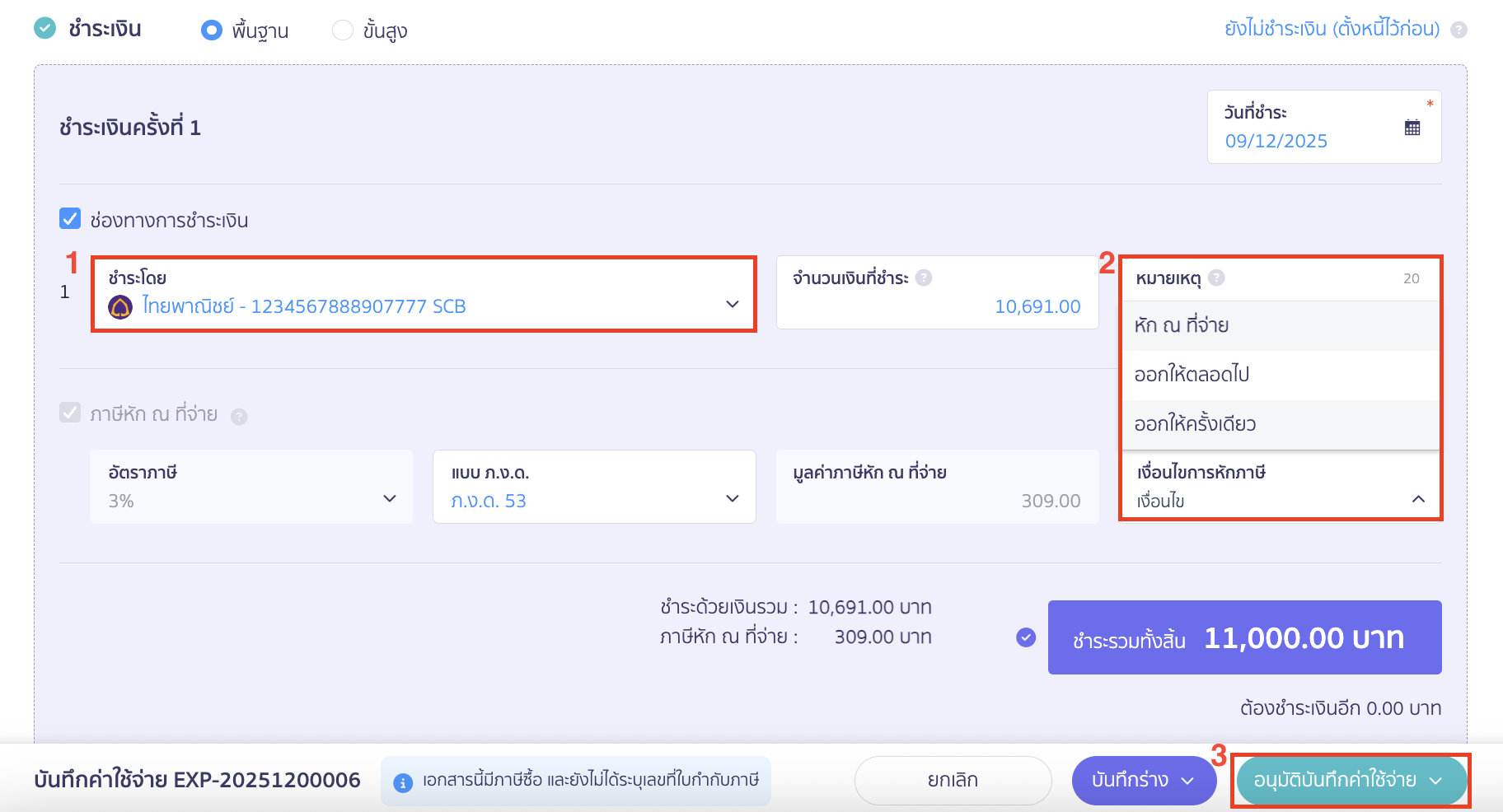Click help icon next to จำนวนเงินที่ชำระ
1503x812 pixels.
[924, 278]
